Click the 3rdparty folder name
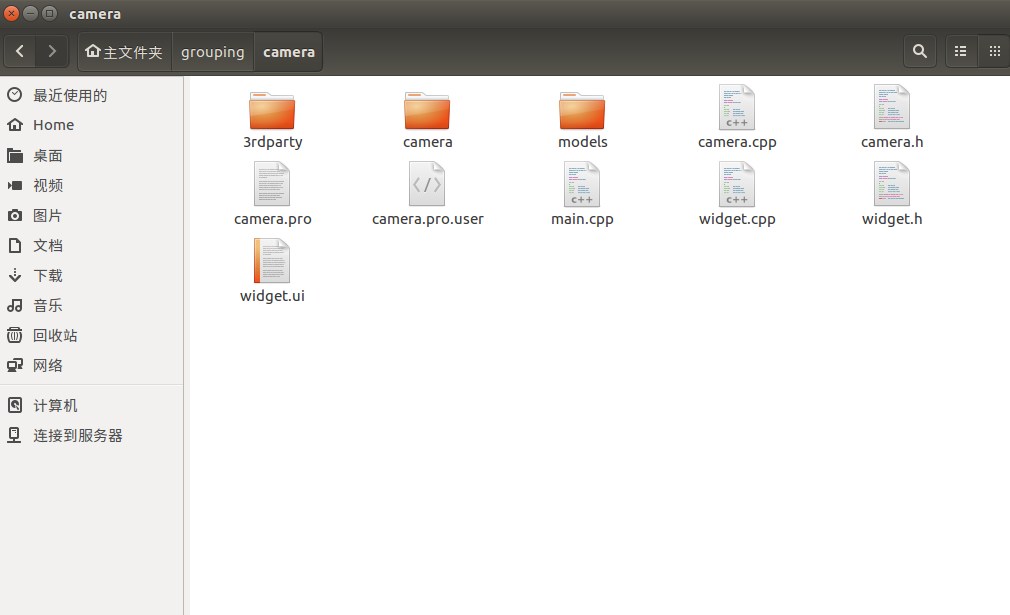1010x615 pixels. tap(272, 142)
